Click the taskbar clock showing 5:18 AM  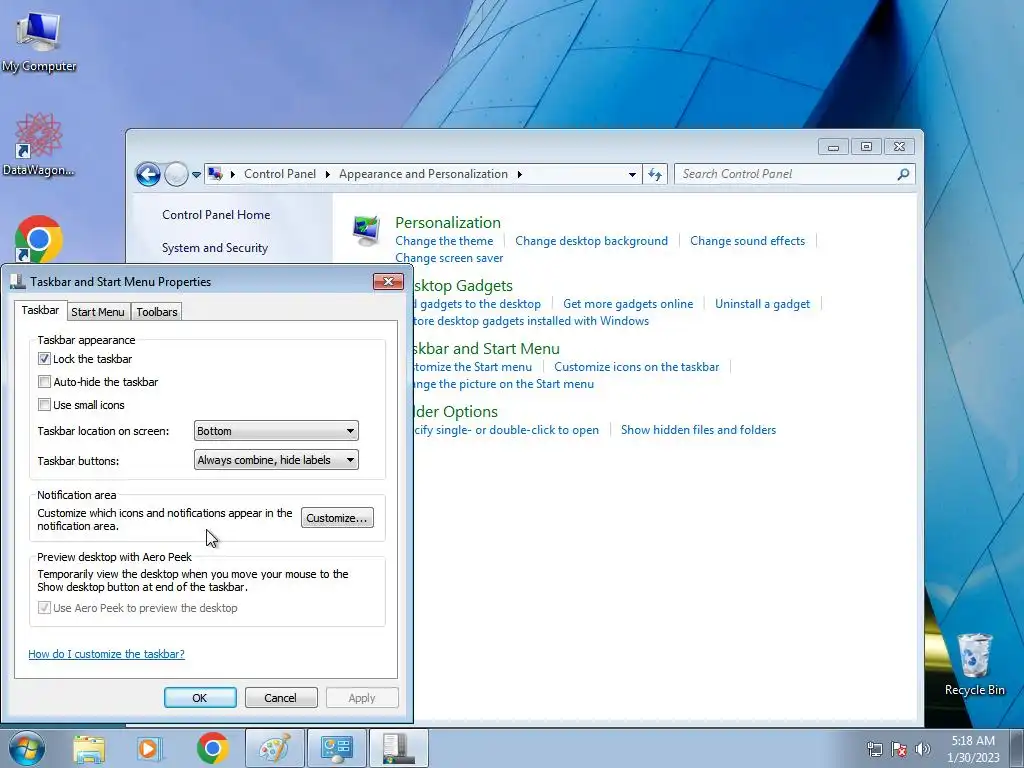coord(973,749)
